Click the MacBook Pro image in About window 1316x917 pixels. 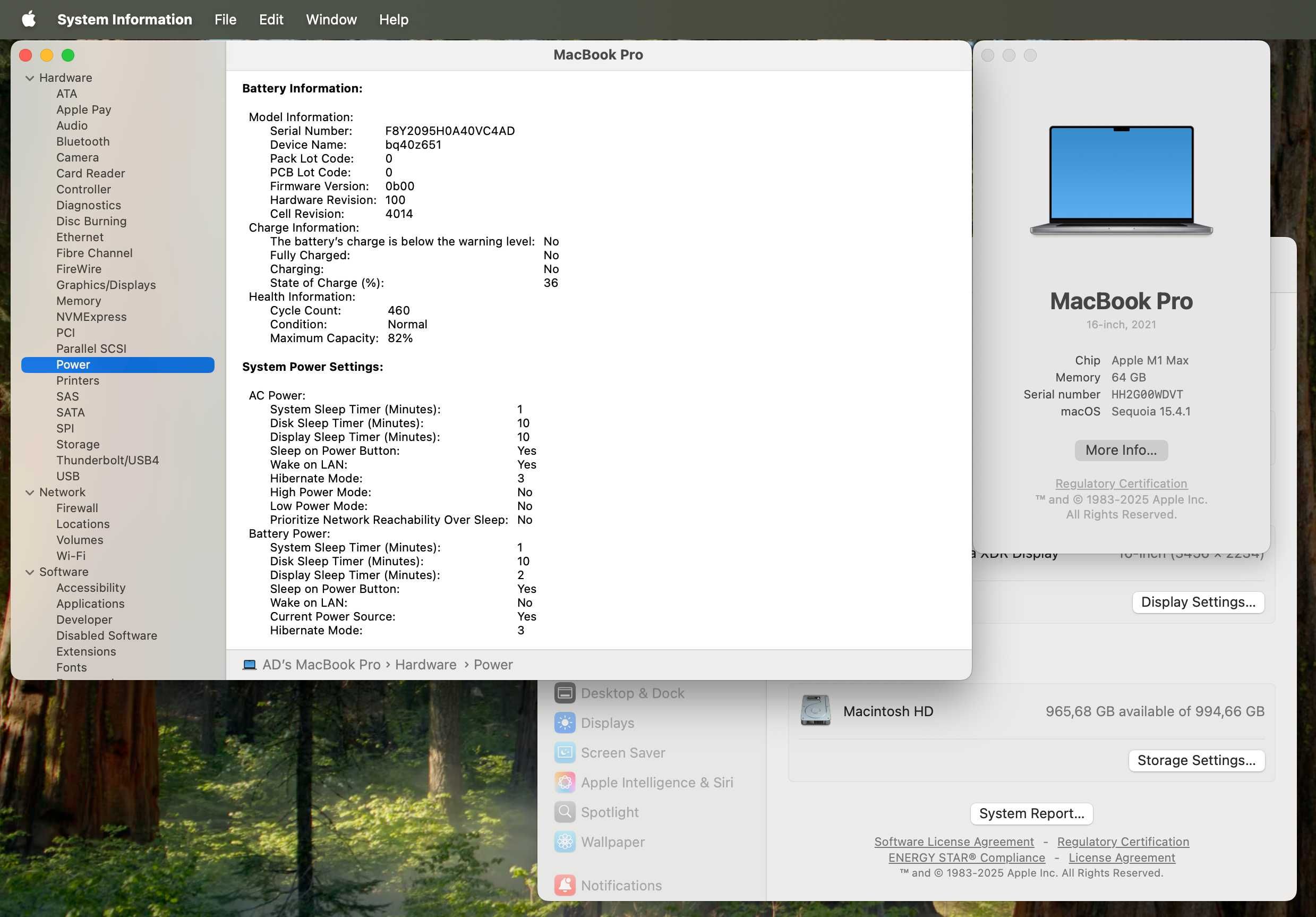pyautogui.click(x=1121, y=180)
